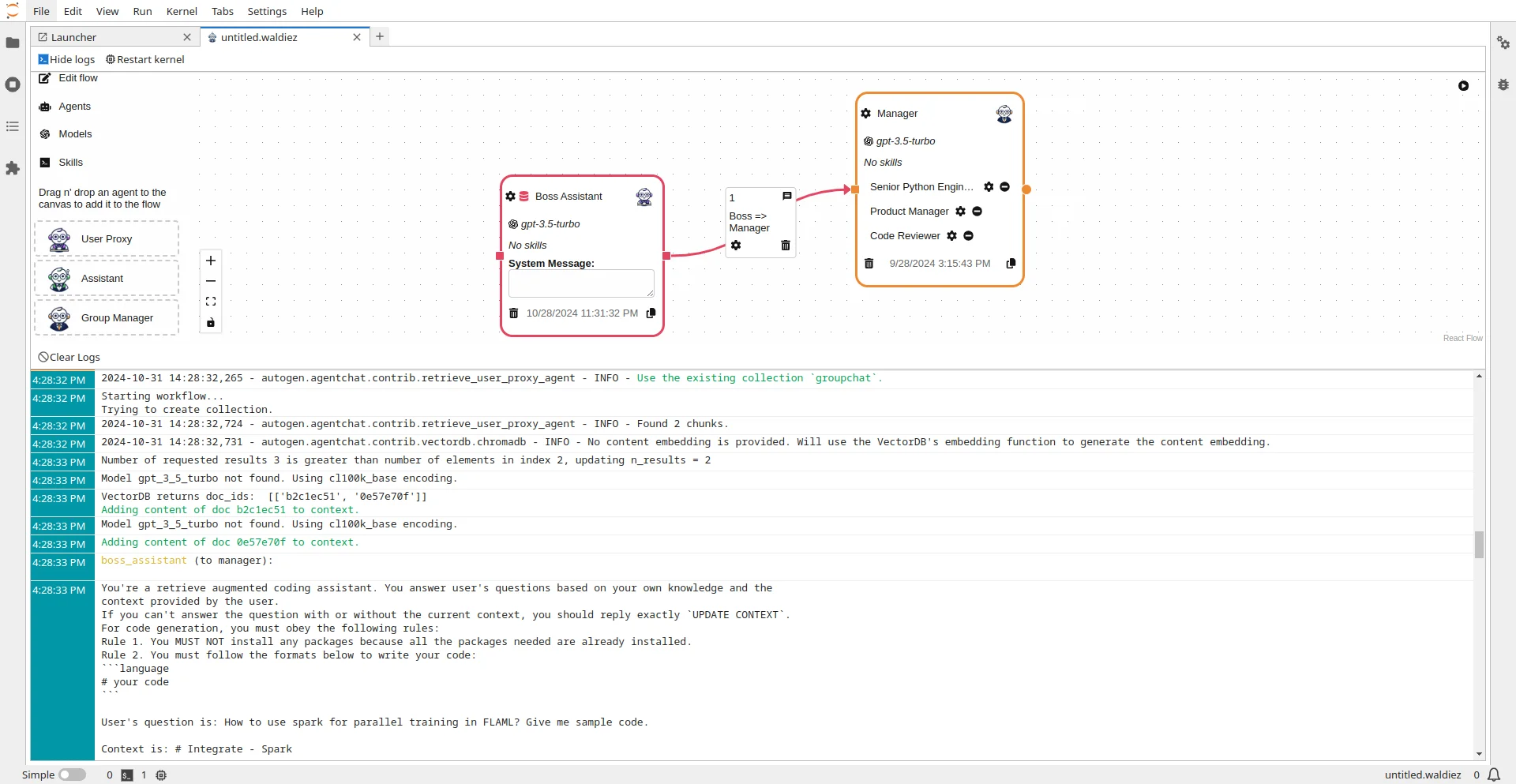Click the JupyterLab logo icon

click(13, 11)
